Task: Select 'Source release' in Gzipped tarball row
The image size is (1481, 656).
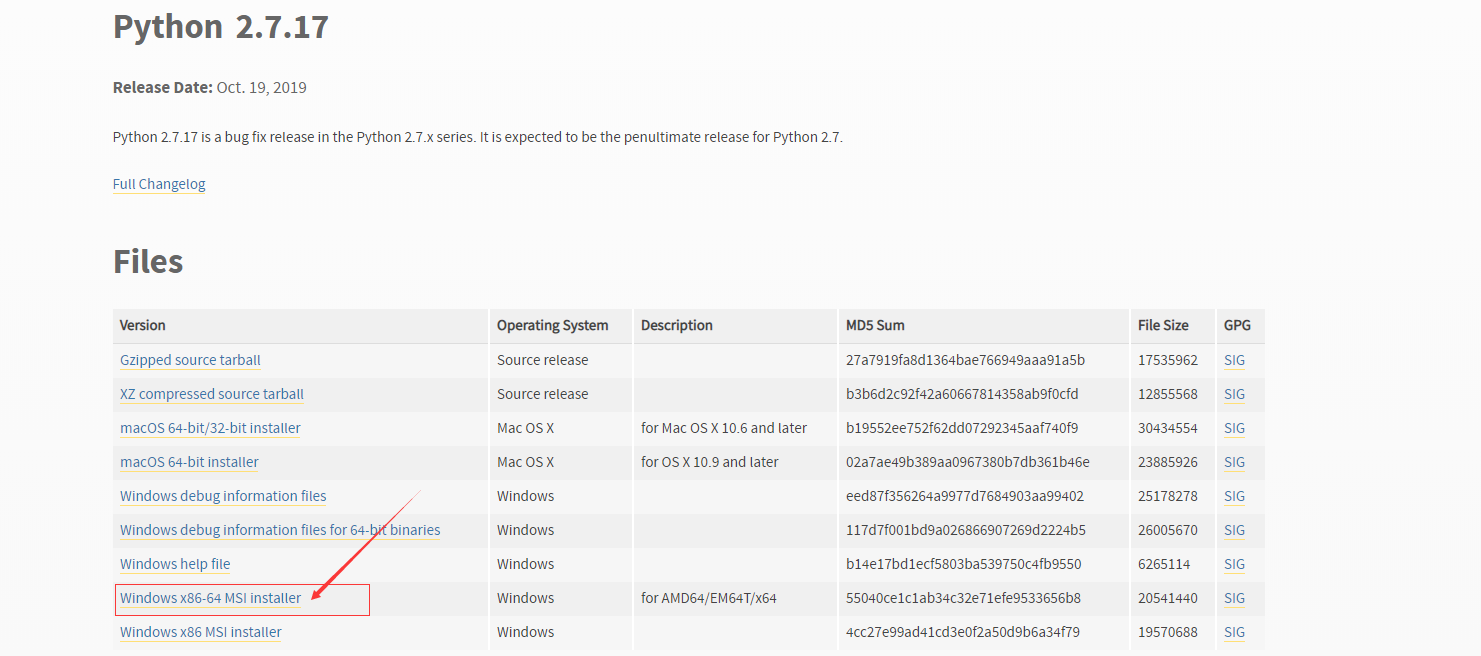Action: (x=543, y=360)
